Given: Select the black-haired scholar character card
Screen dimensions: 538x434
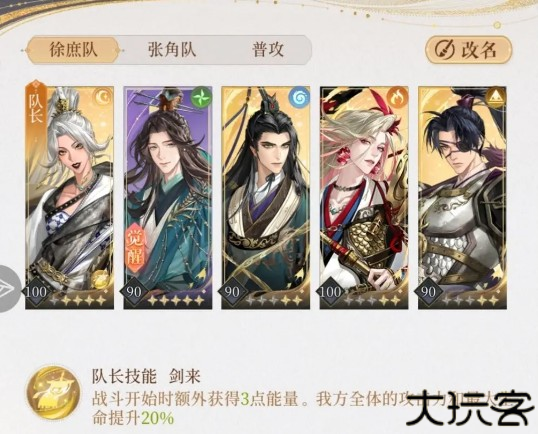Looking at the screenshot, I should coord(266,198).
